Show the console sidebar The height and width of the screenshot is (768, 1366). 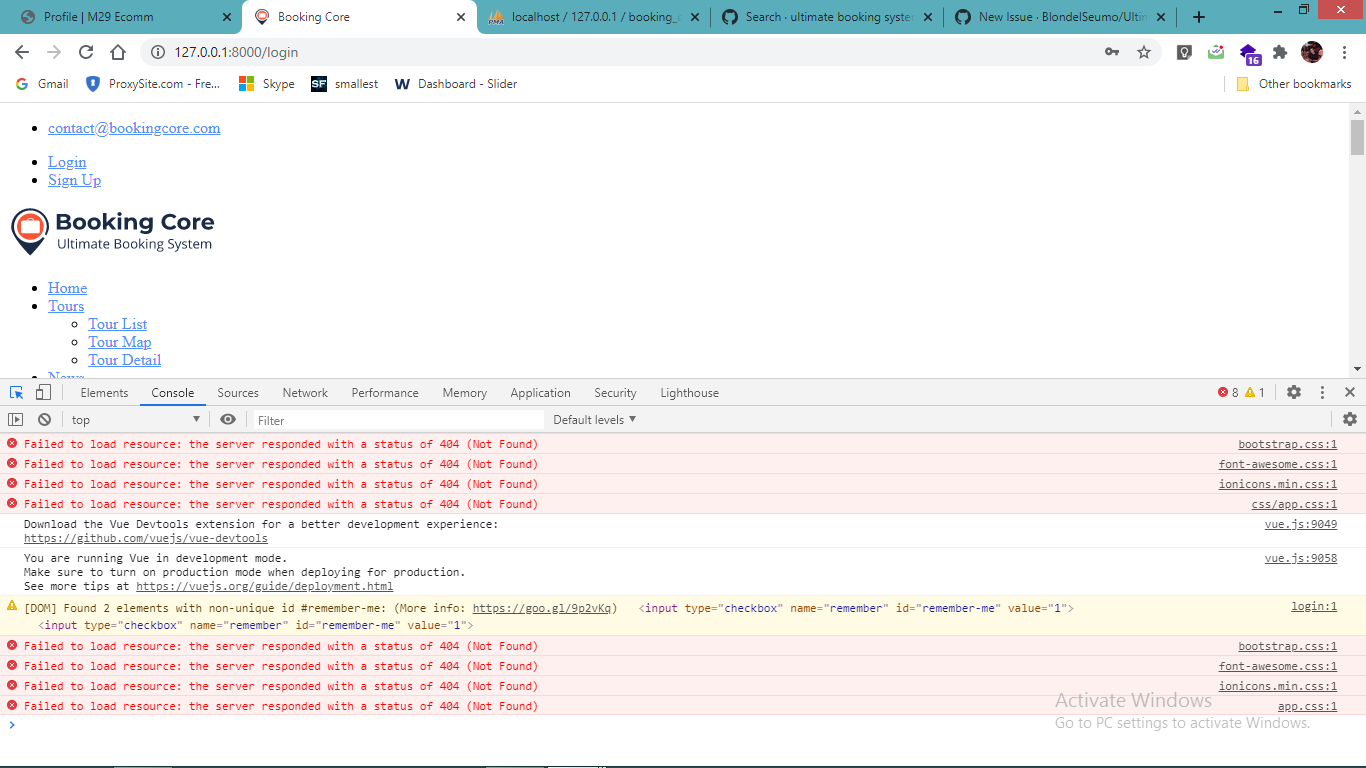click(x=16, y=420)
